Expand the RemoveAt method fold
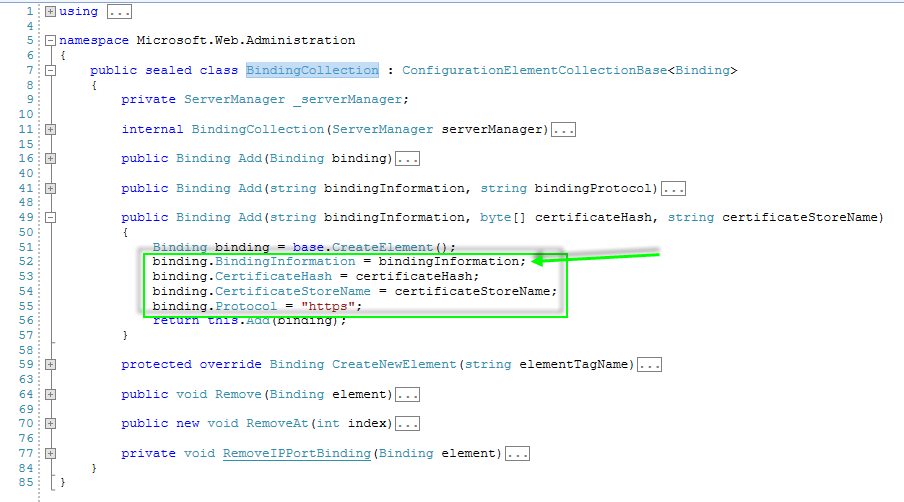This screenshot has height=502, width=904. click(50, 424)
